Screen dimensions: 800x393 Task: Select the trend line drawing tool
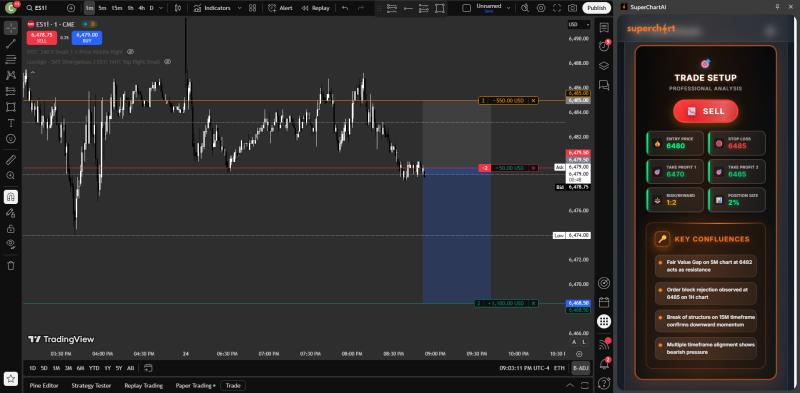coord(11,43)
